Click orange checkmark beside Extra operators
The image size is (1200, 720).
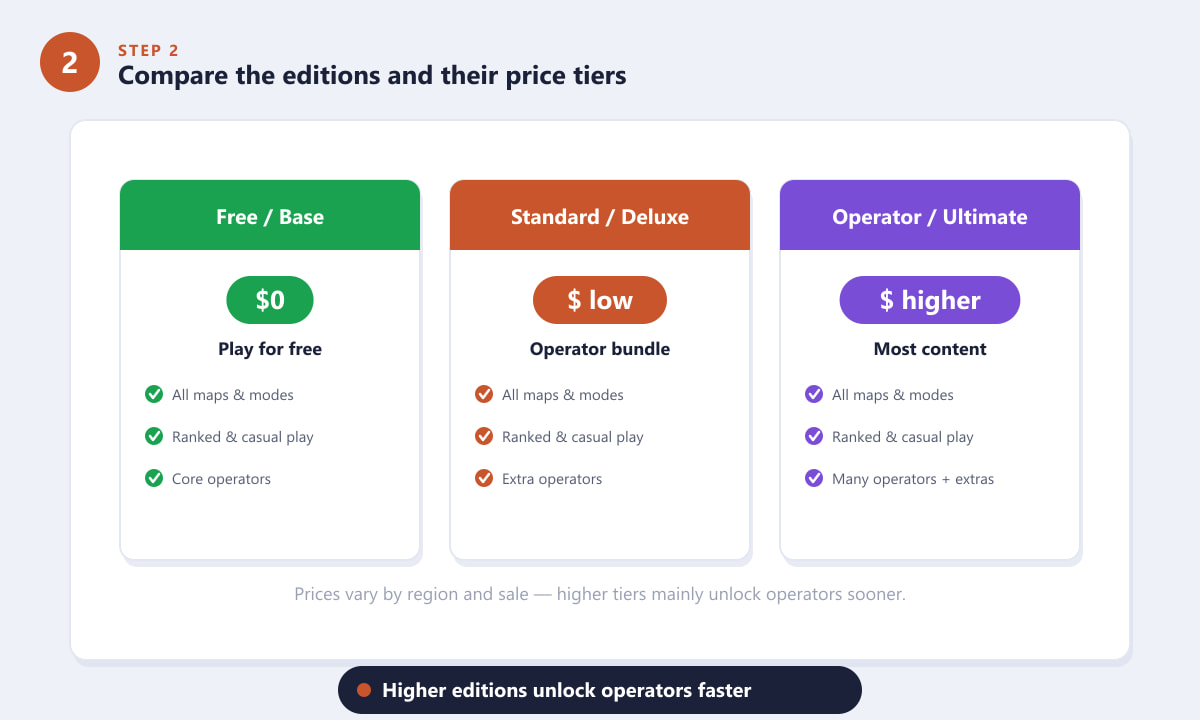484,478
